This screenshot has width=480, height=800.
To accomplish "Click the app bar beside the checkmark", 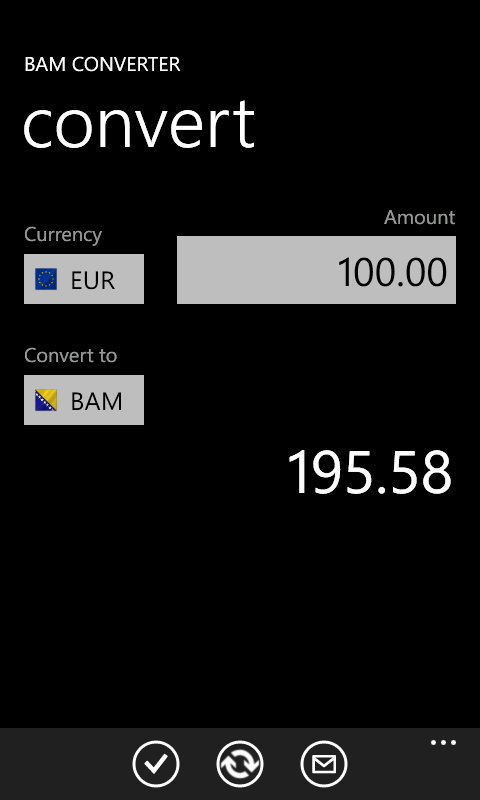I will tap(66, 764).
